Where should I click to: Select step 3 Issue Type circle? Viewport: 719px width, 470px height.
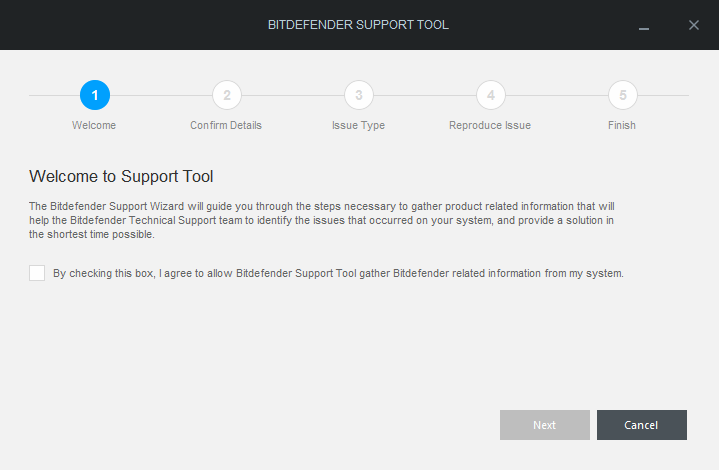pyautogui.click(x=359, y=95)
